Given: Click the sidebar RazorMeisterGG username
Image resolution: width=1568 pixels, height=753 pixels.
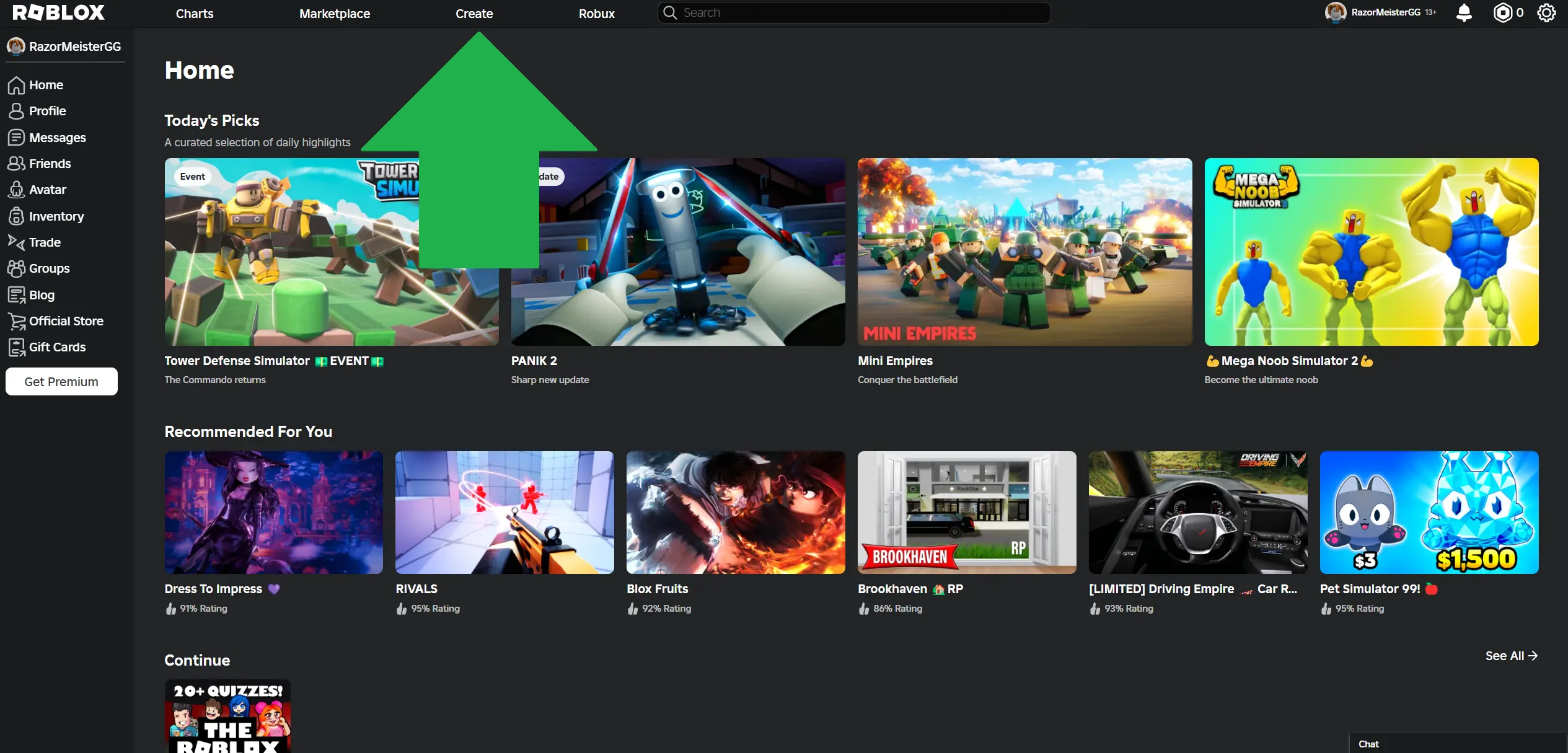Looking at the screenshot, I should coord(75,46).
